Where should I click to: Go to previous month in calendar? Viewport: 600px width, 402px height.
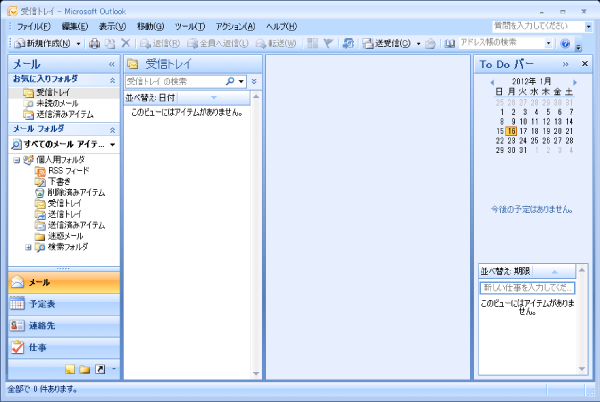[x=492, y=82]
